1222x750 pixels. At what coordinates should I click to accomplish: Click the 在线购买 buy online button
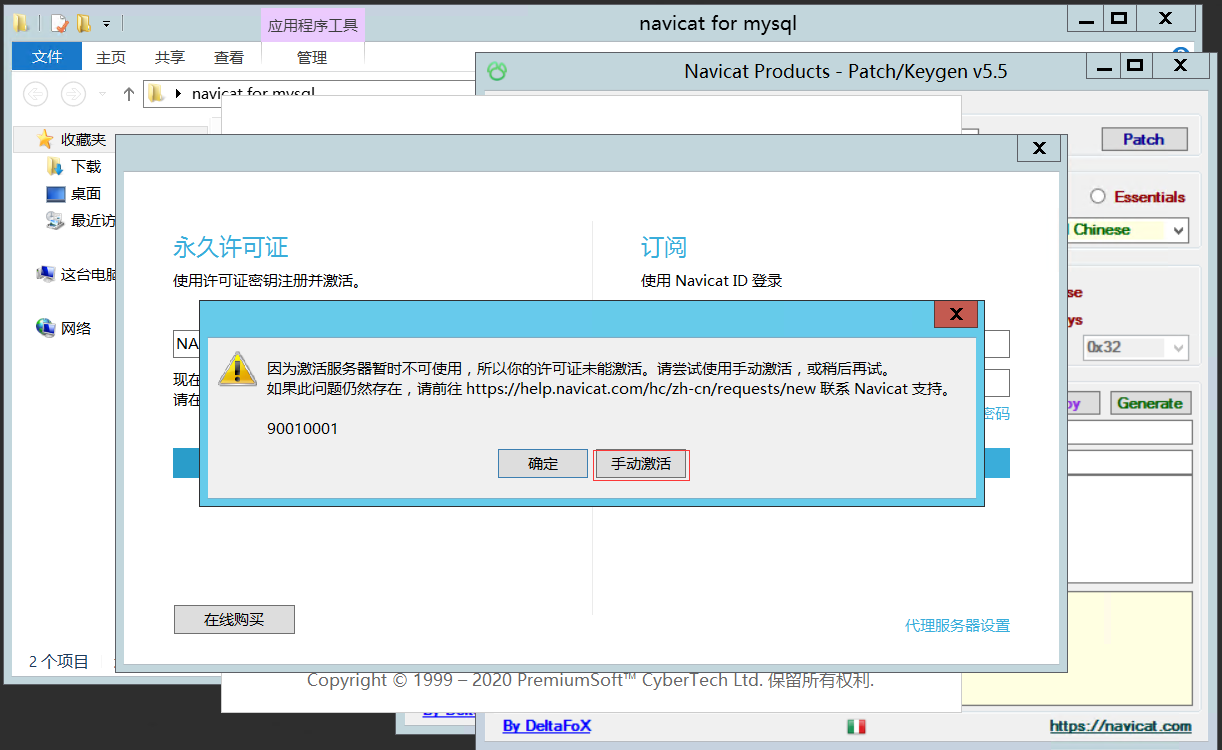(x=234, y=620)
